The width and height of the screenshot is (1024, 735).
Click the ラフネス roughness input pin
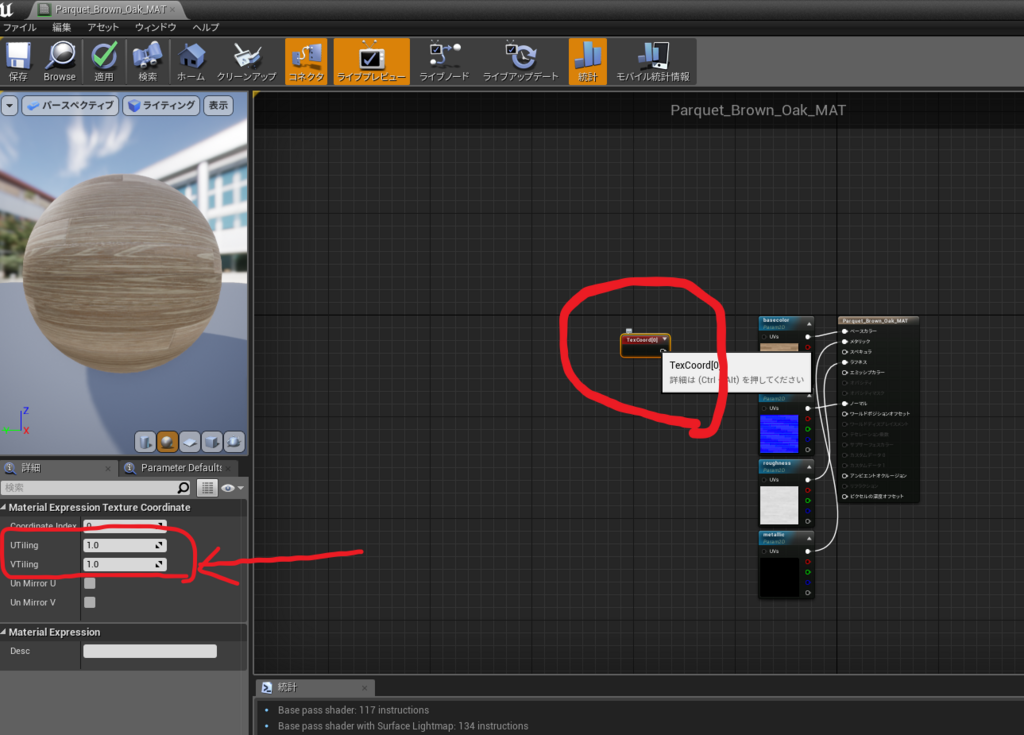coord(845,362)
